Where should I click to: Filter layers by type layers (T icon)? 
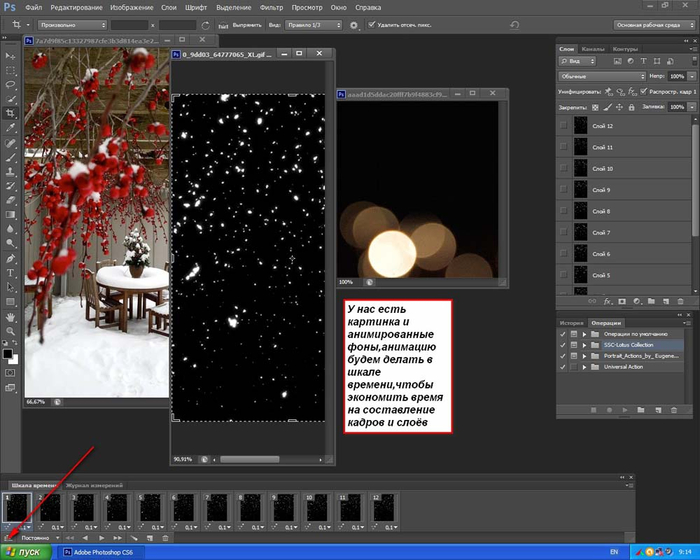pyautogui.click(x=643, y=61)
